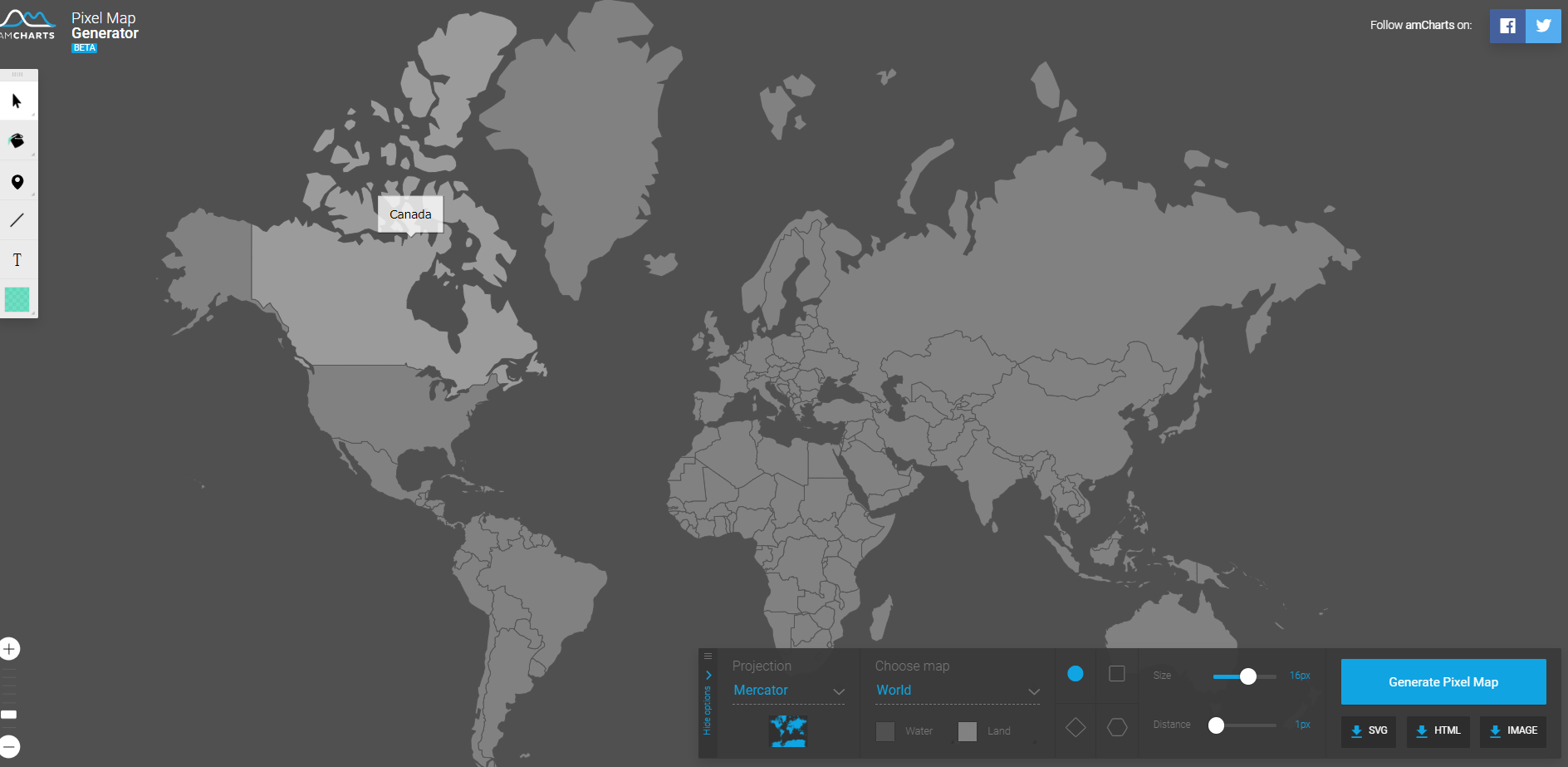Open the teal color swatch picker
This screenshot has width=1568, height=767.
(17, 299)
